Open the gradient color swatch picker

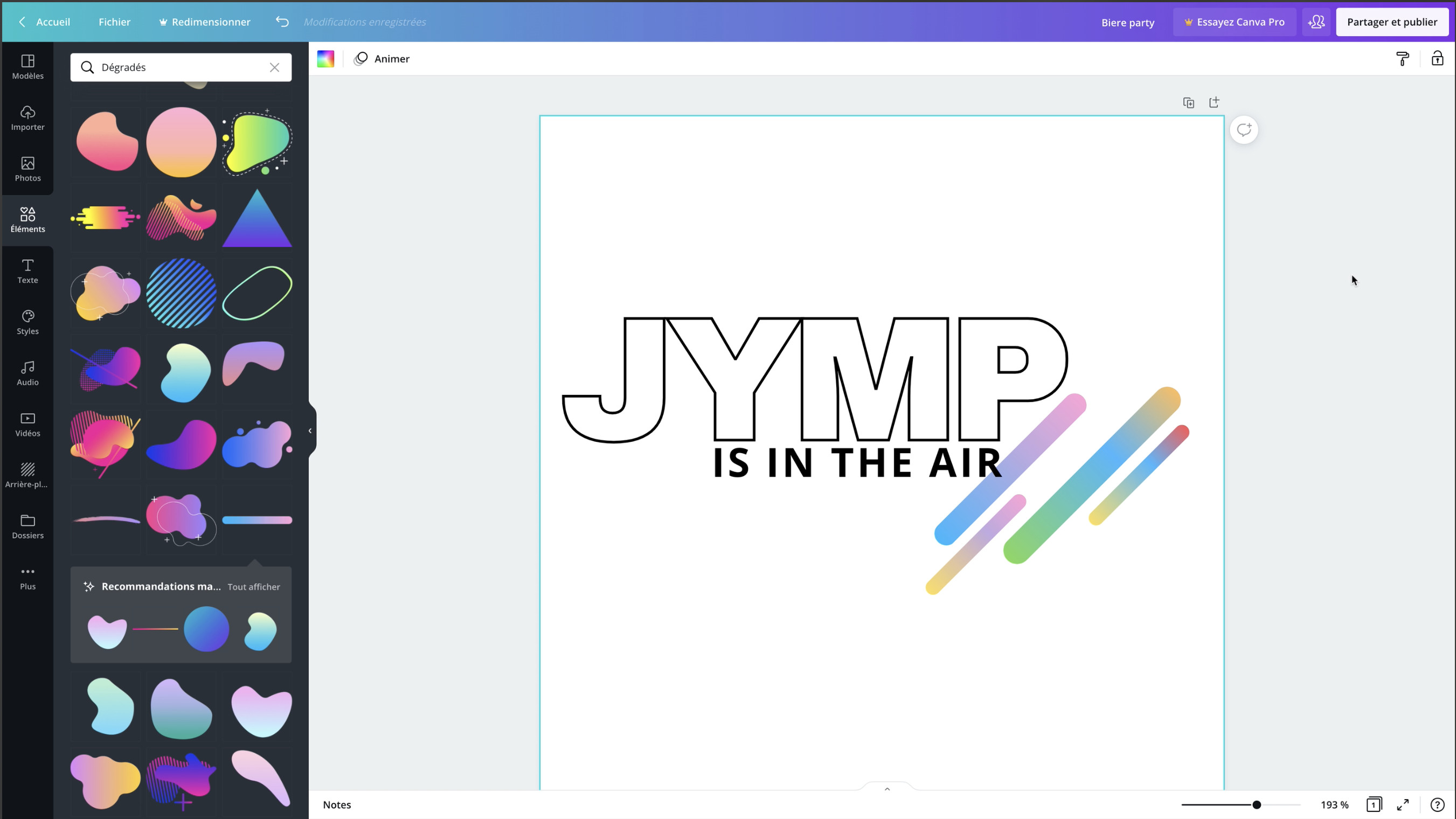click(325, 58)
